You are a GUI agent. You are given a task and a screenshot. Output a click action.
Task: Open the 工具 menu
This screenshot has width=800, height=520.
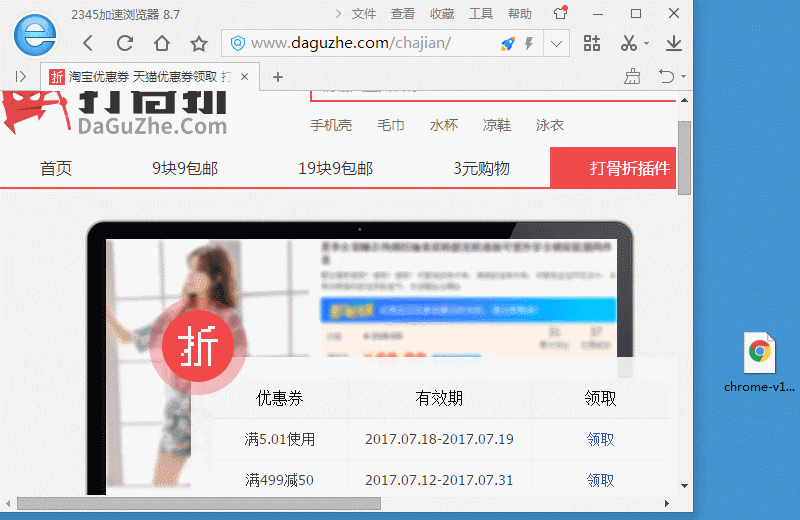tap(481, 14)
